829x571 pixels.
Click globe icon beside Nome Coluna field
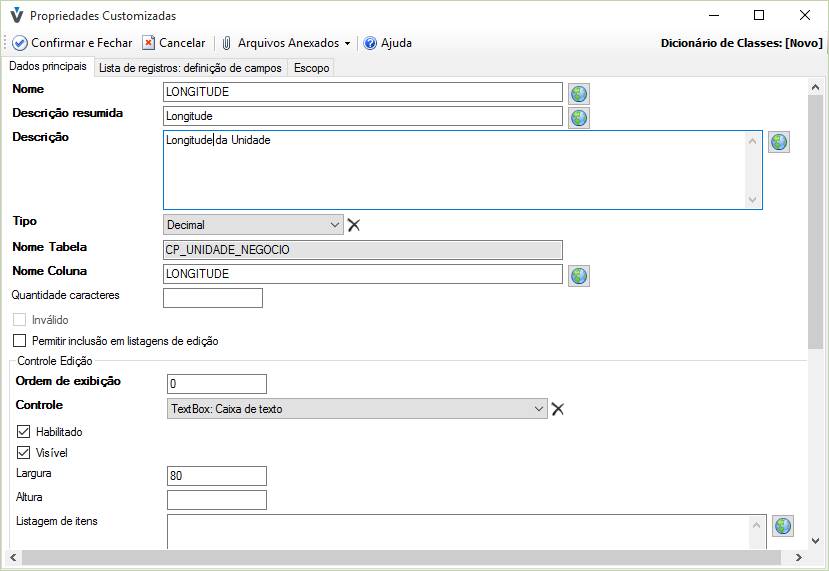click(578, 275)
